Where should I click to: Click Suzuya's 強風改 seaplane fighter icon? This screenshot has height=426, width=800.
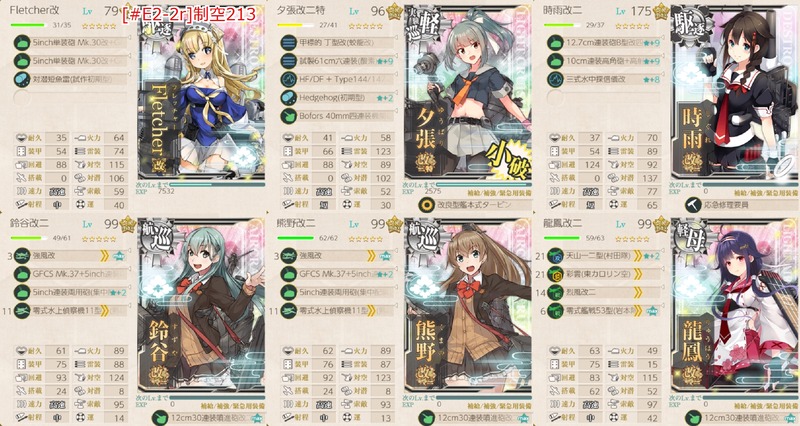coord(22,256)
